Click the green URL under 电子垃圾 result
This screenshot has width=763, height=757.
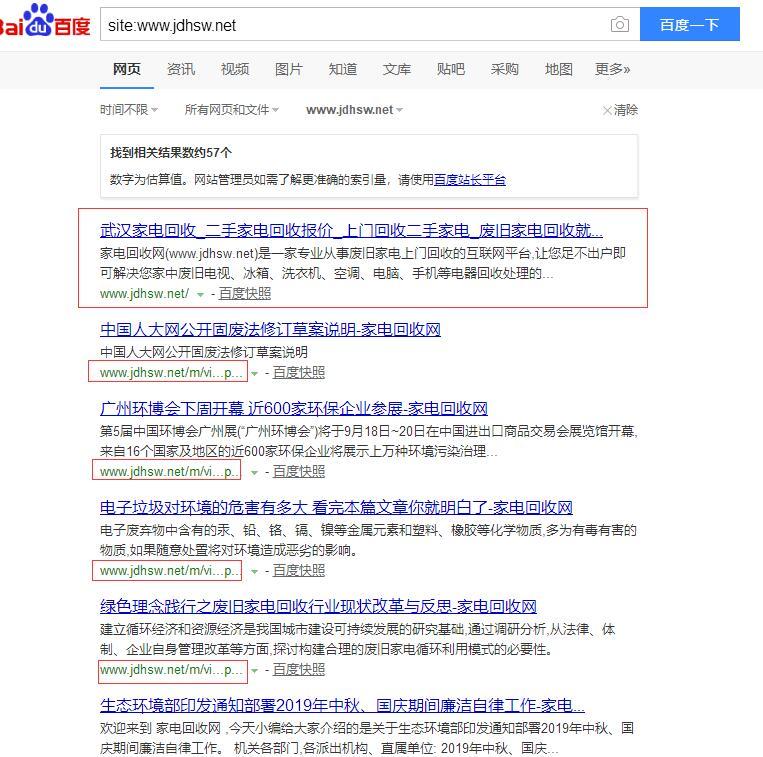[x=169, y=571]
